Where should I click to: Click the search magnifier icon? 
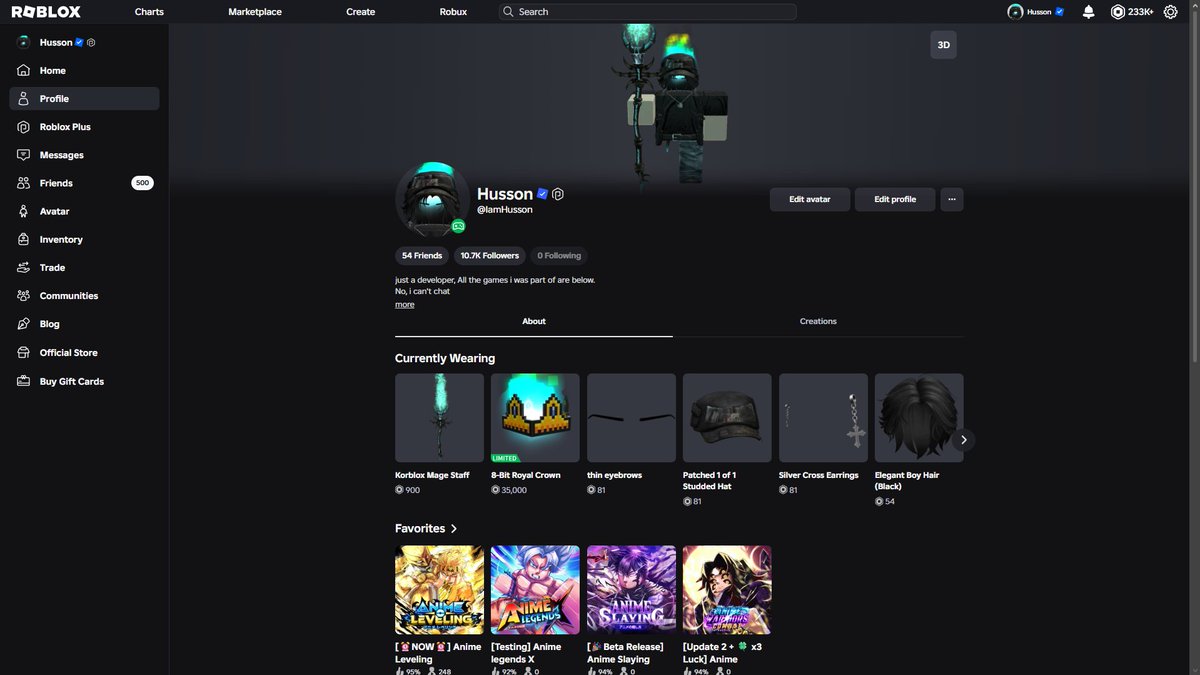pos(509,12)
